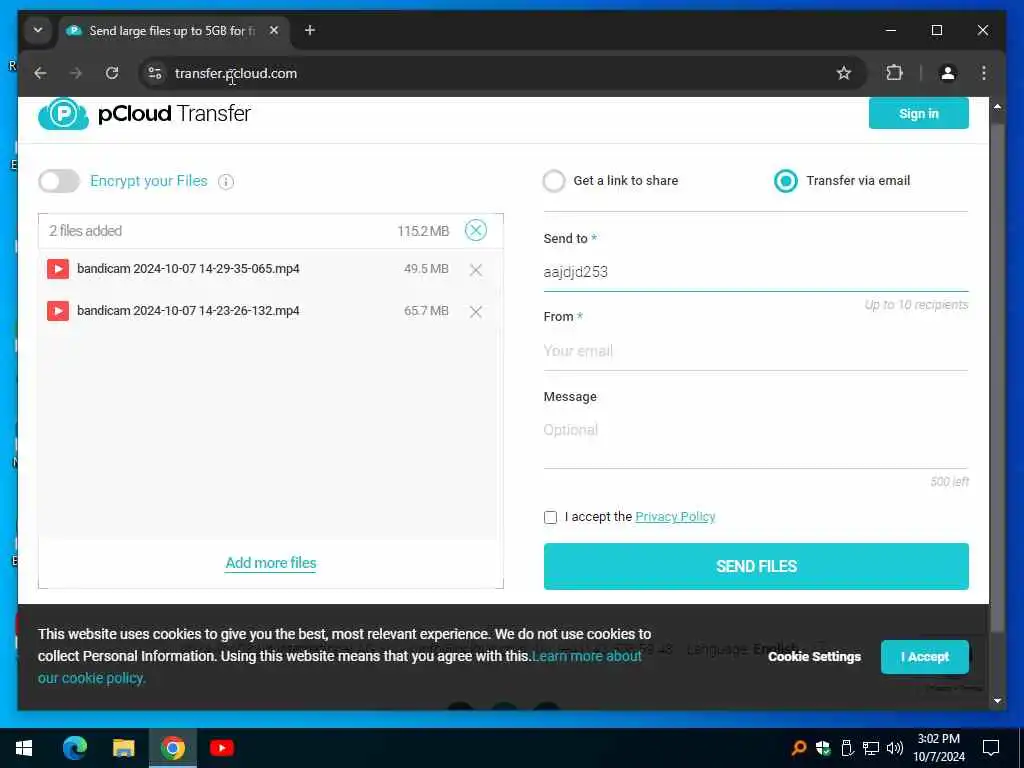
Task: Click the pCloud logo icon
Action: point(63,114)
